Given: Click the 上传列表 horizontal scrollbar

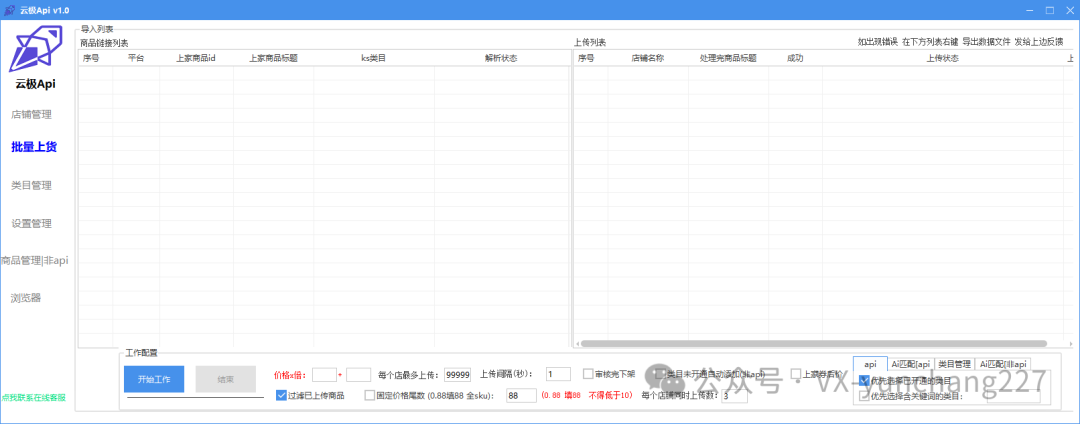Looking at the screenshot, I should [814, 343].
